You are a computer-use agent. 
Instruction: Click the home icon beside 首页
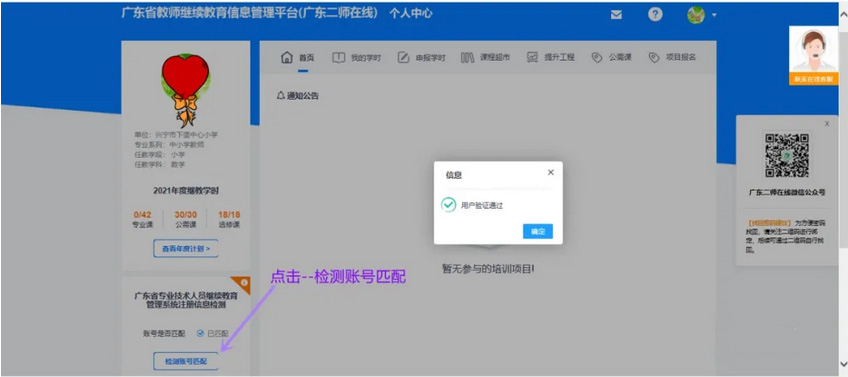point(287,57)
